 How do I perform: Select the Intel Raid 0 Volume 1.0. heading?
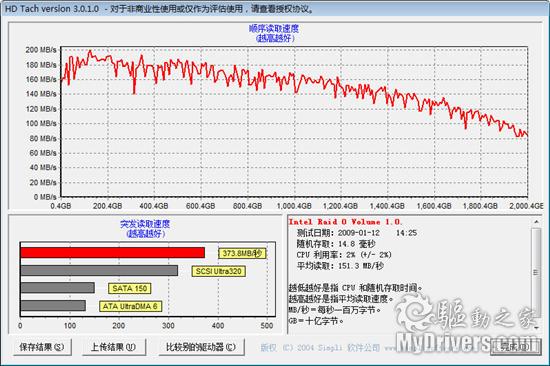coord(345,222)
